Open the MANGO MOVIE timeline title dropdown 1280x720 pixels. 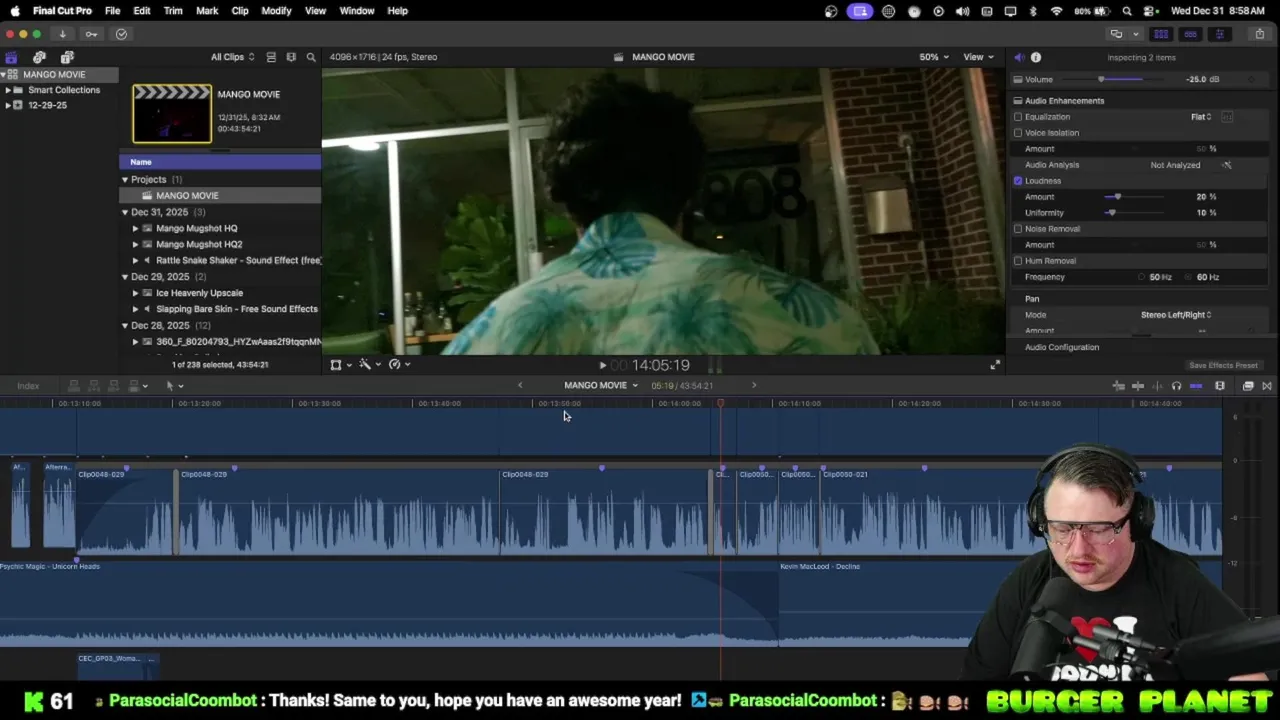point(600,386)
